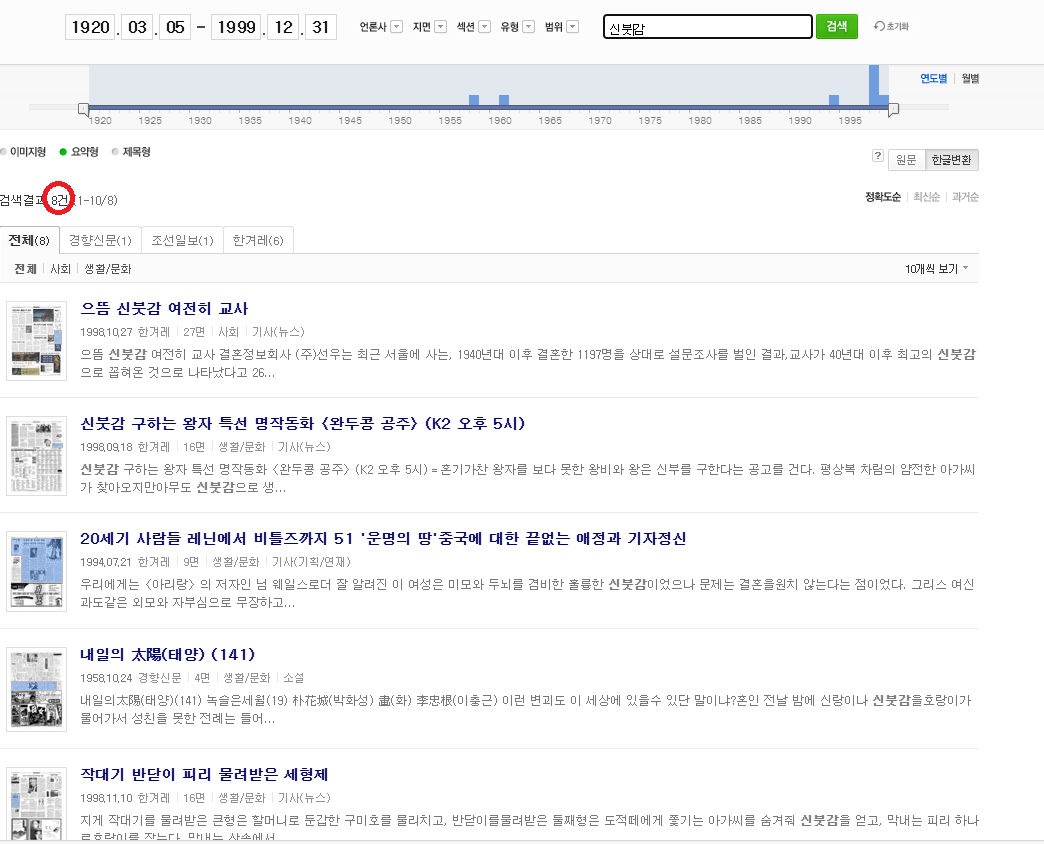Screen dimensions: 1044x844
Task: Grab the left timeline range handle
Action: 83,108
